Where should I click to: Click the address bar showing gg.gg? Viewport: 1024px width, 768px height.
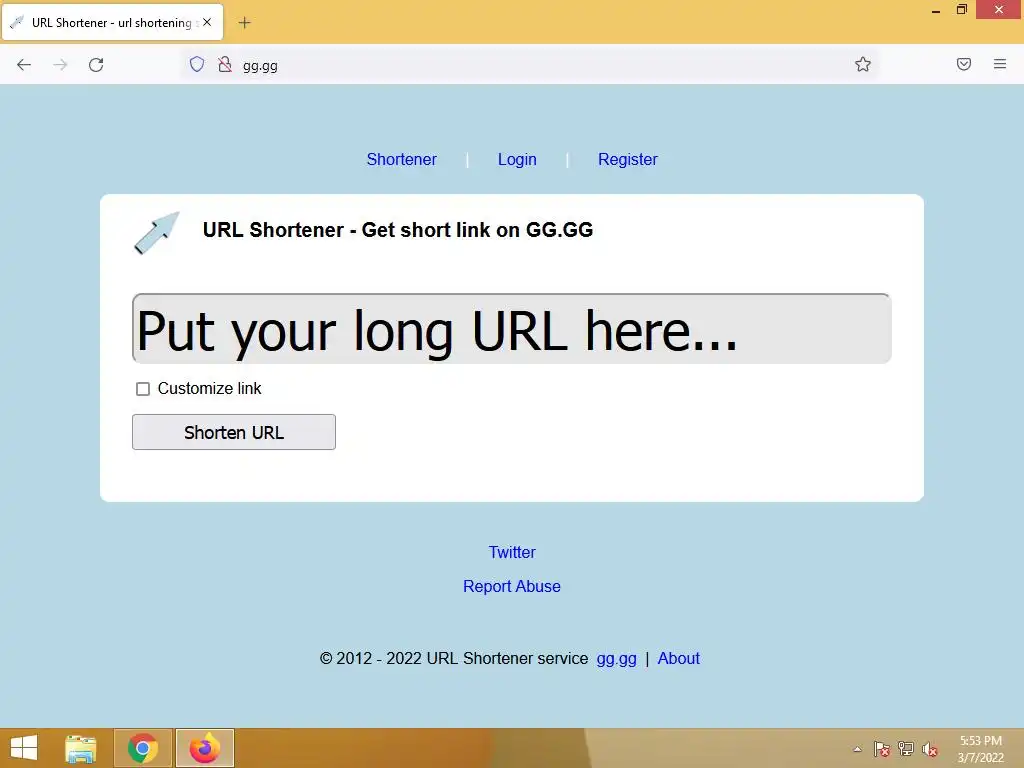coord(529,65)
